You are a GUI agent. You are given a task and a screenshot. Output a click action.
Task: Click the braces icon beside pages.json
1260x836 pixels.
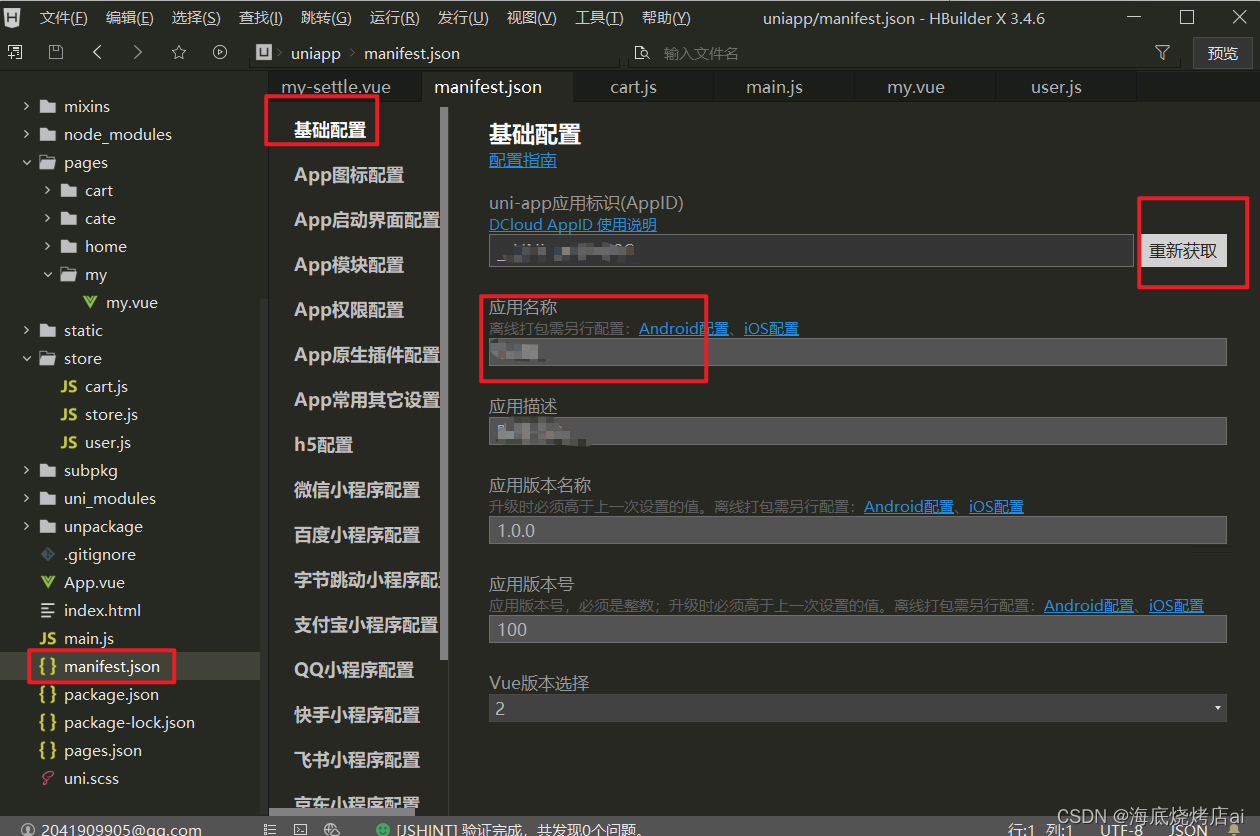point(47,750)
